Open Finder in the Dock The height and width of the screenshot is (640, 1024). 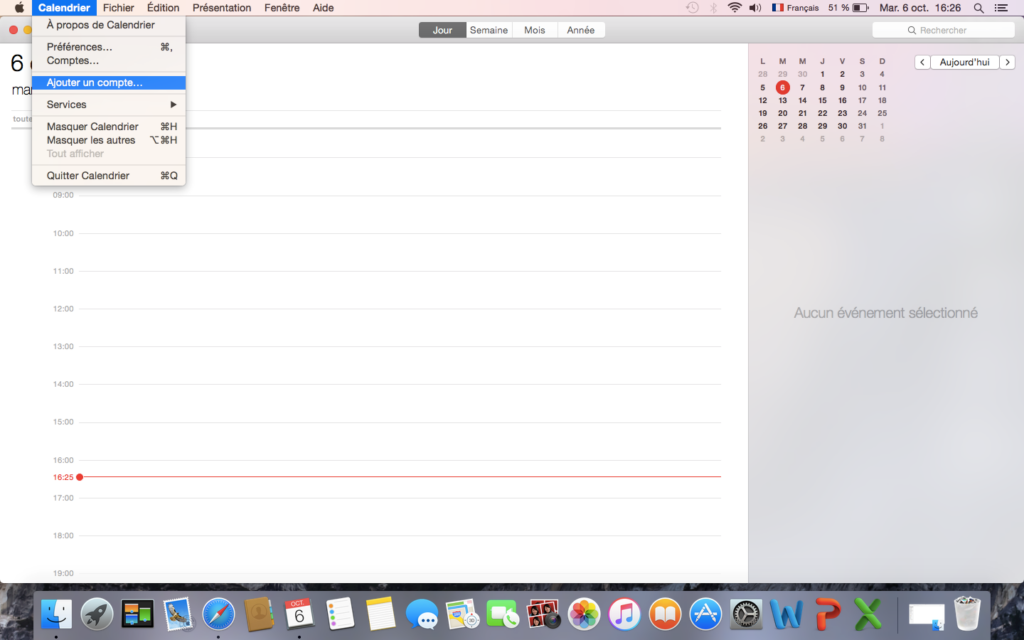(x=57, y=612)
